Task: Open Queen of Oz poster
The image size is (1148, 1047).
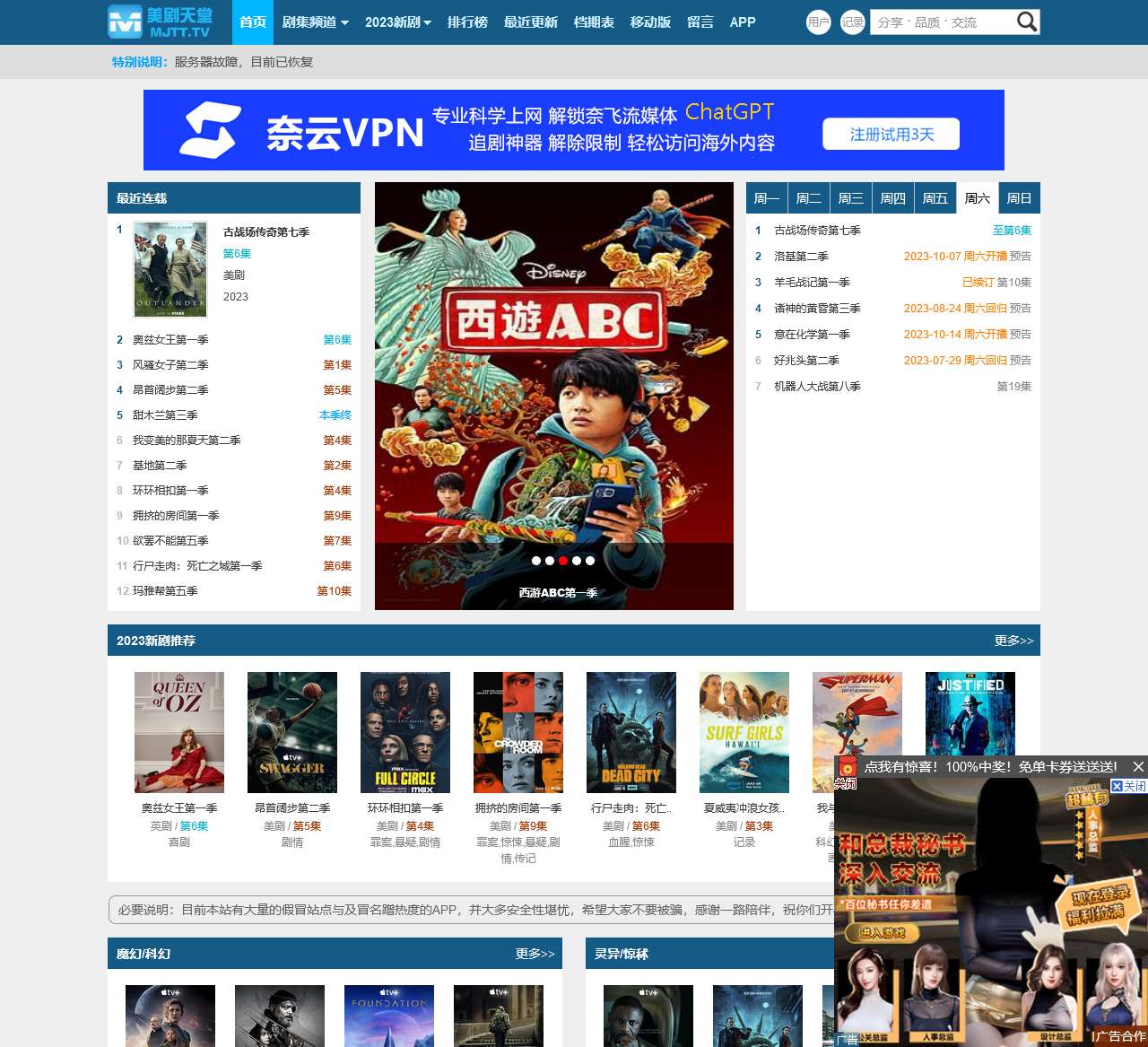Action: (x=179, y=732)
